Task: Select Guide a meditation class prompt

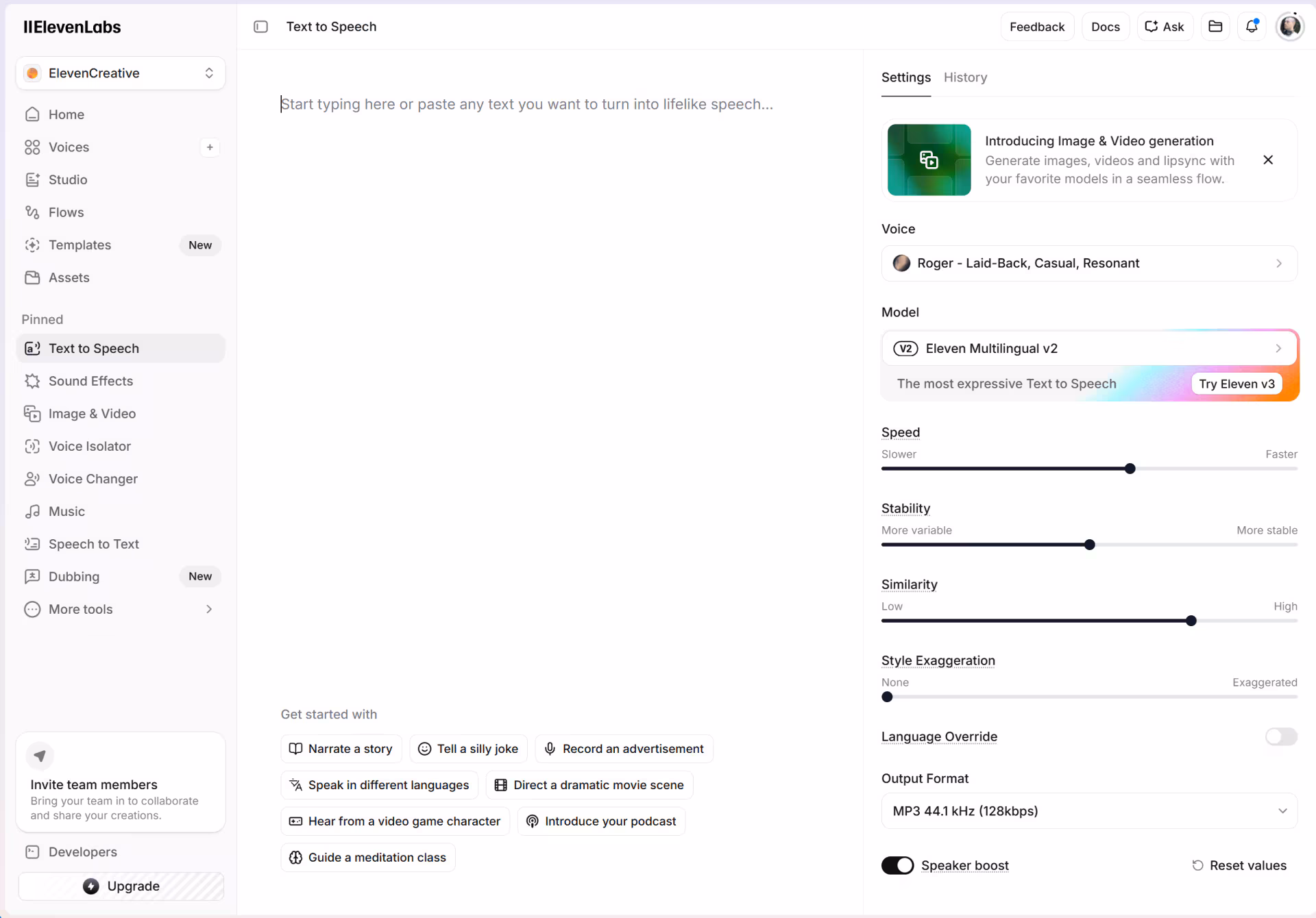Action: pos(368,857)
